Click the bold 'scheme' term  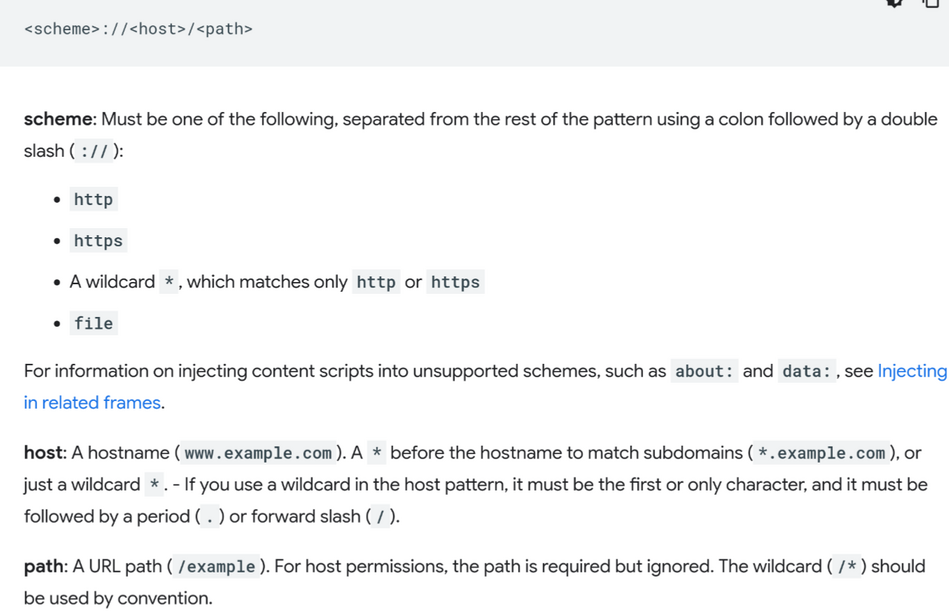[58, 119]
